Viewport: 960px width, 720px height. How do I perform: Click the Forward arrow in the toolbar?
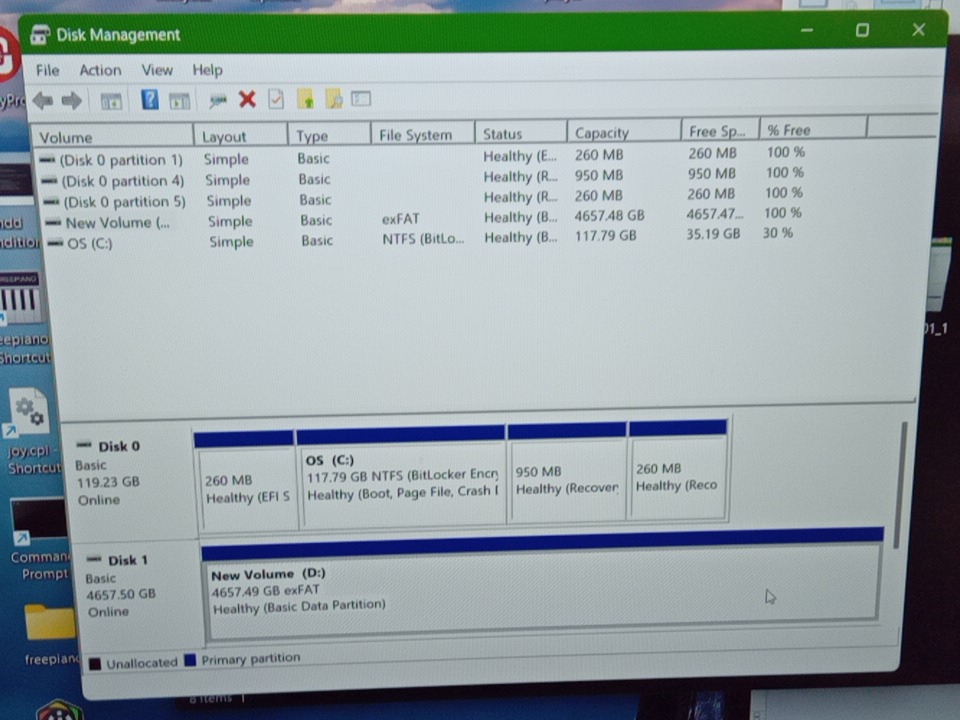(x=72, y=100)
